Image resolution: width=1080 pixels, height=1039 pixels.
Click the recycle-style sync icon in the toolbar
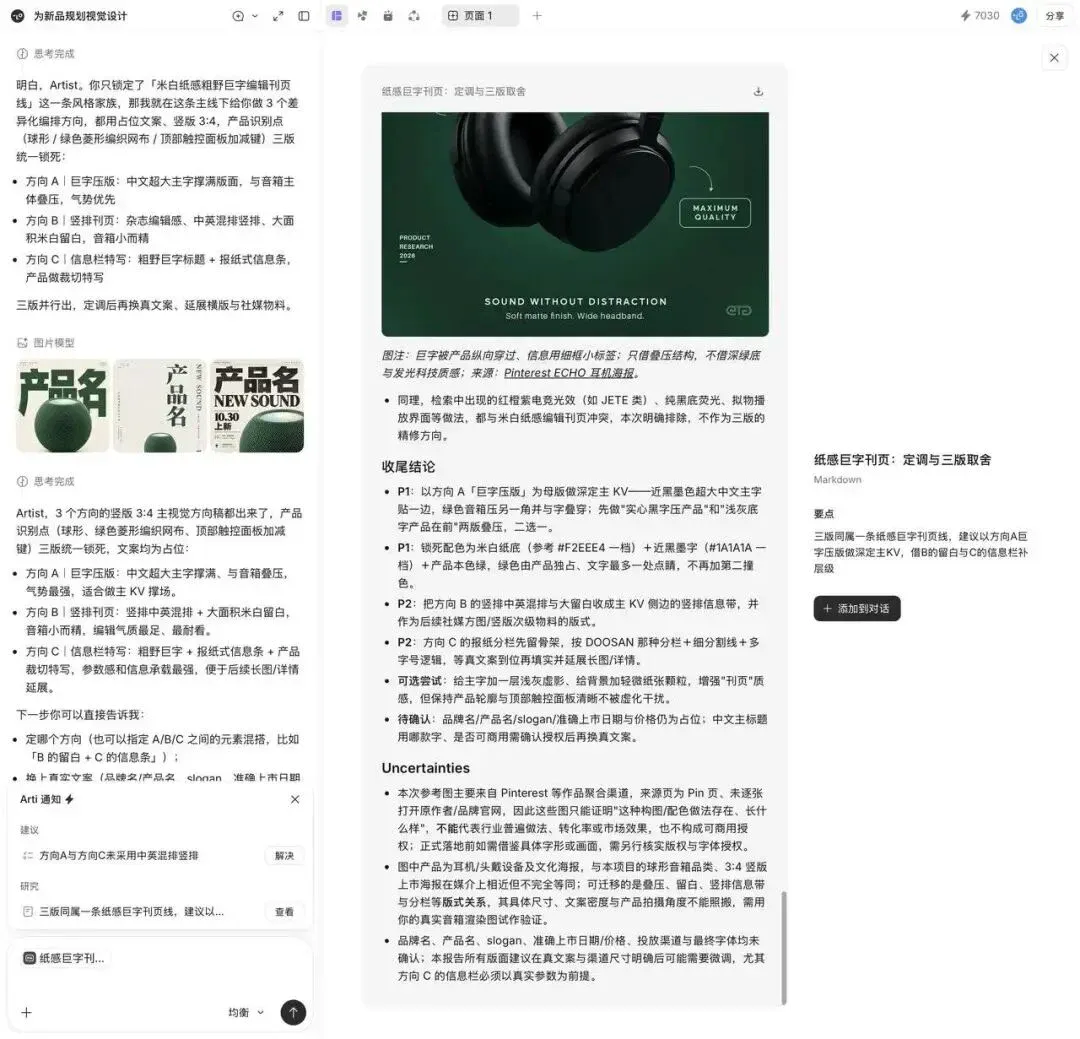click(414, 16)
